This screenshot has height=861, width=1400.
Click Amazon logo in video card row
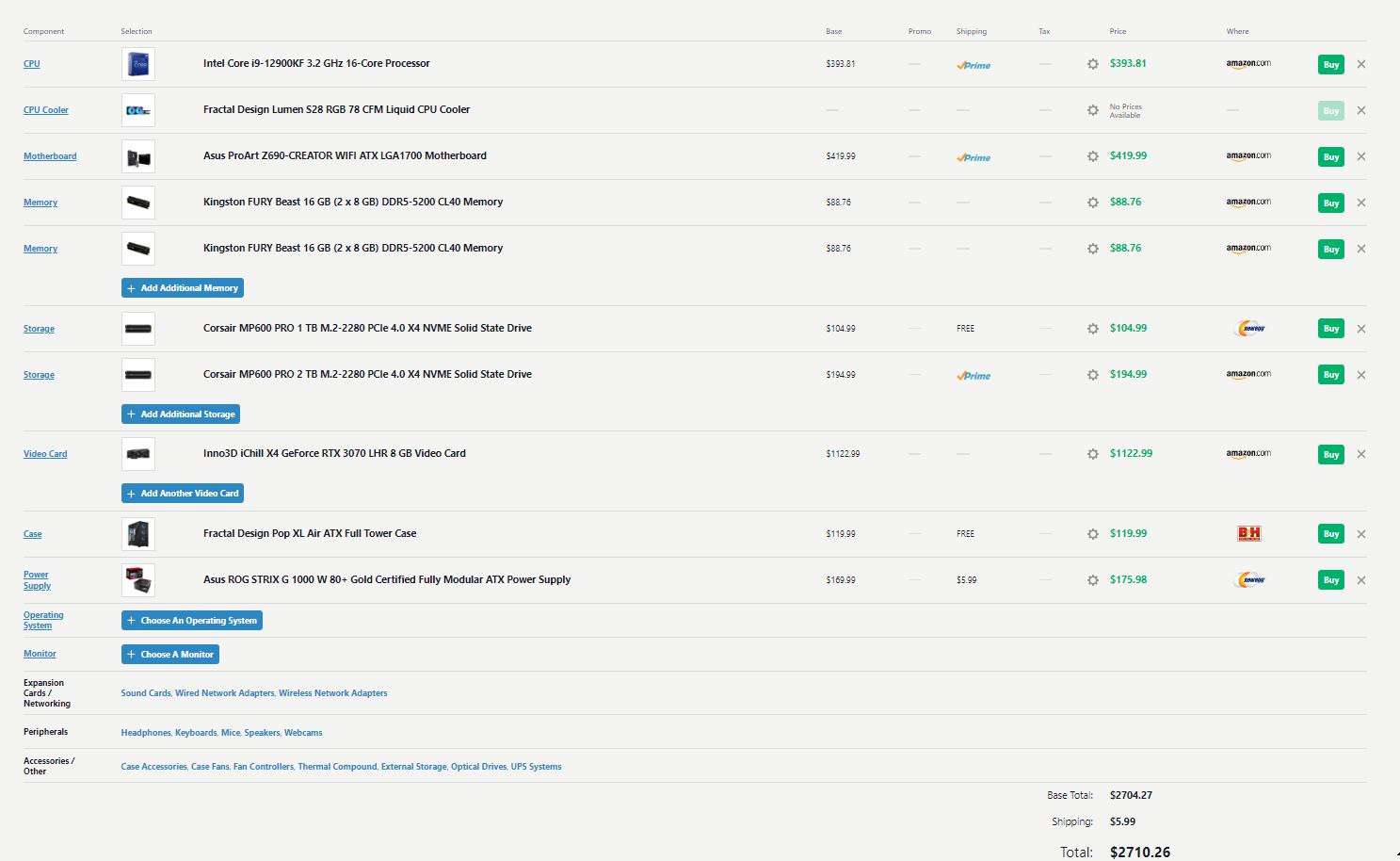click(1248, 454)
